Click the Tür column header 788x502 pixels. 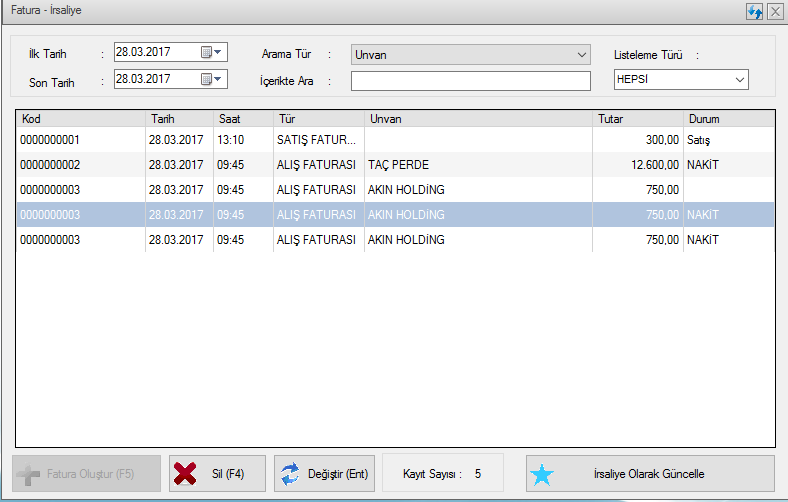click(x=318, y=118)
